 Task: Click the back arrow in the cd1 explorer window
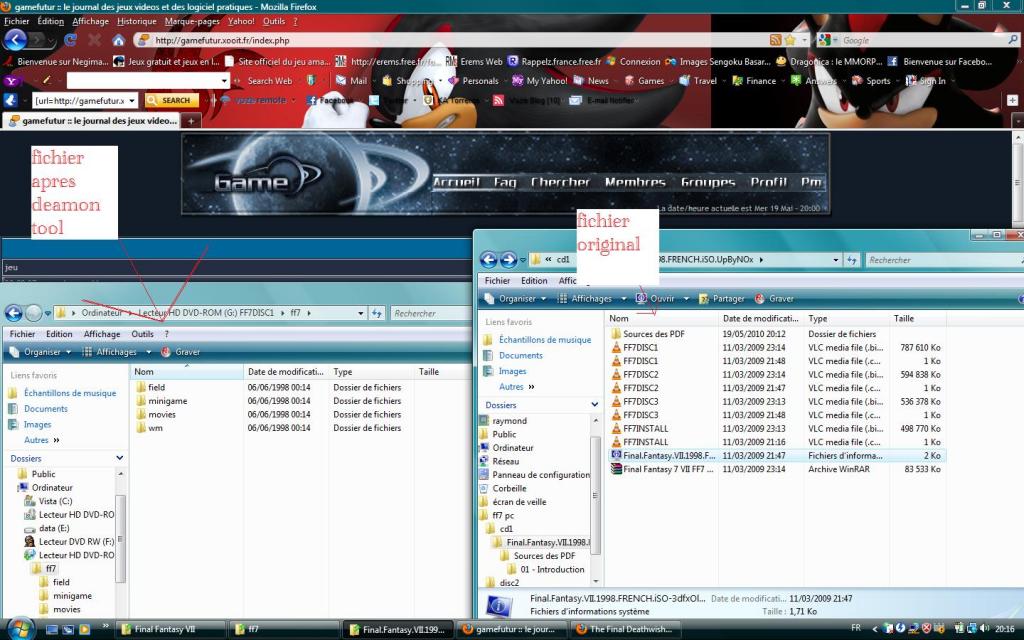(x=488, y=260)
